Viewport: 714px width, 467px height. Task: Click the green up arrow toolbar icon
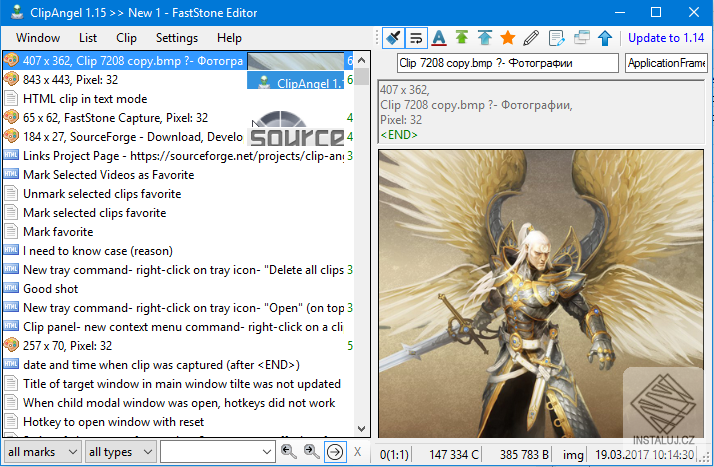coord(462,38)
